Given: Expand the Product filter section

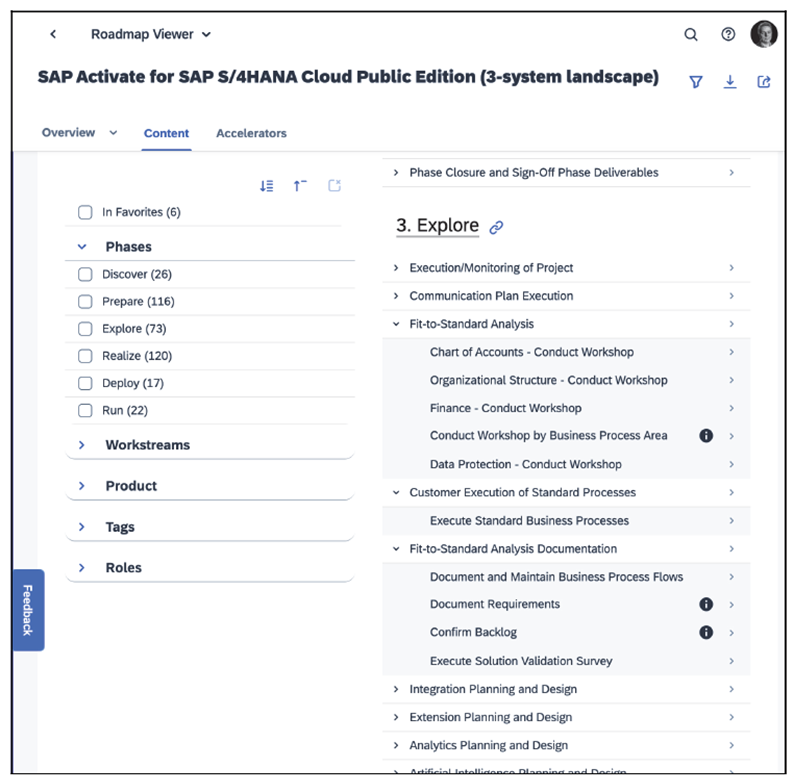Looking at the screenshot, I should pos(81,486).
